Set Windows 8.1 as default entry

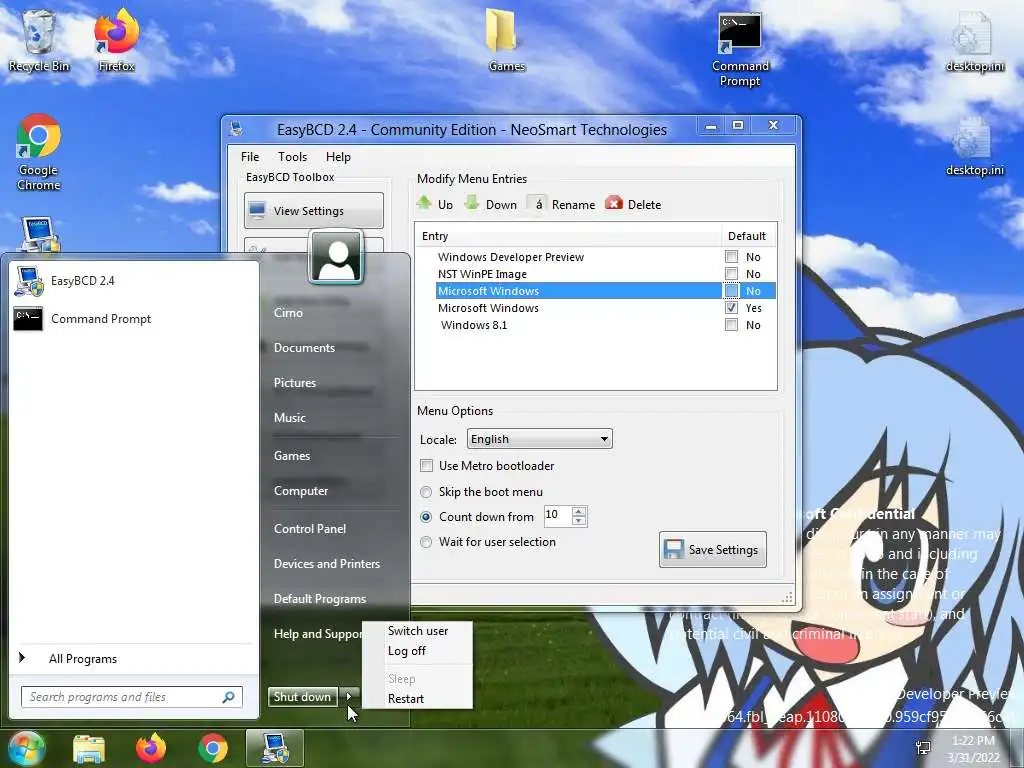731,325
